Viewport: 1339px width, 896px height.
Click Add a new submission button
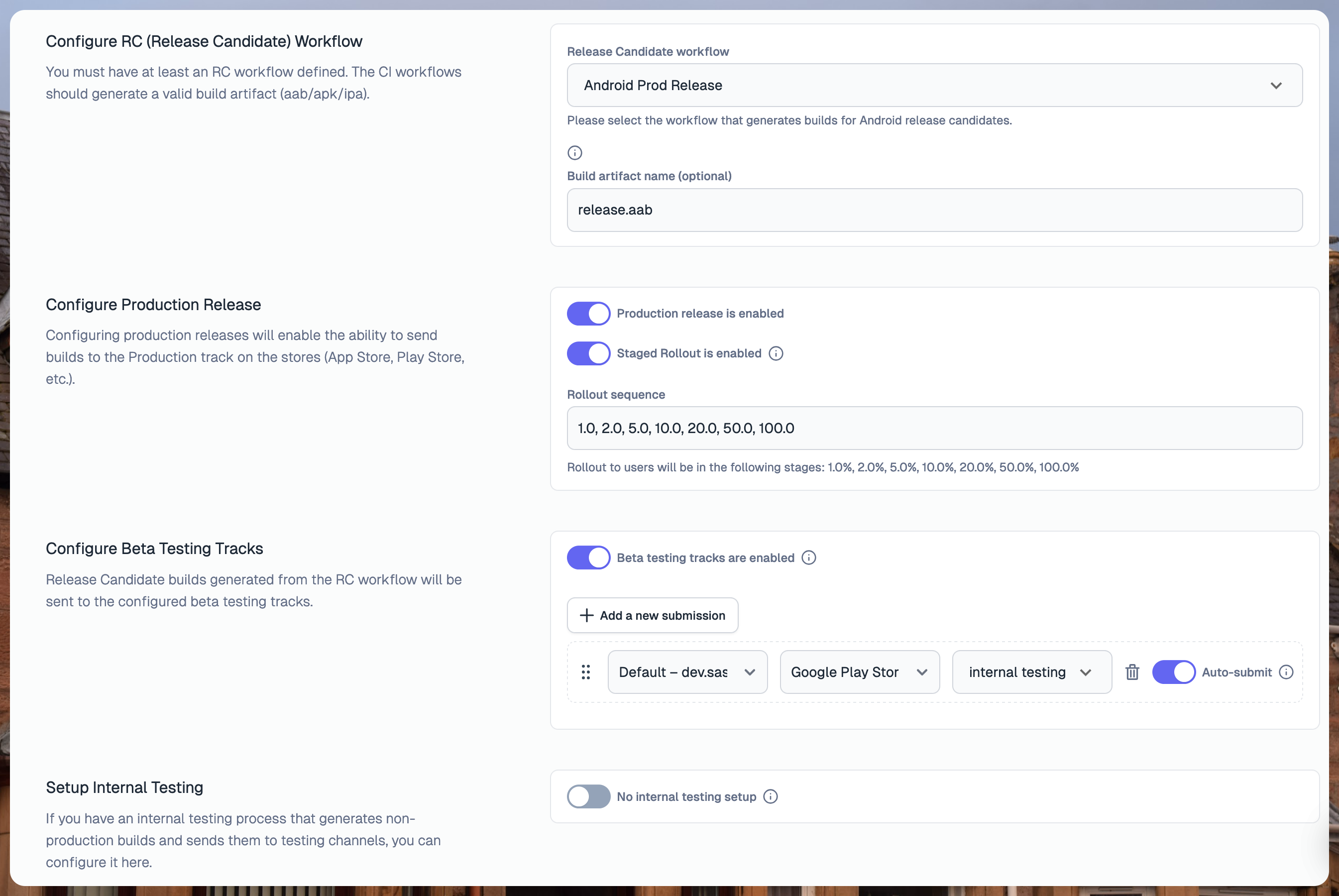click(x=653, y=615)
